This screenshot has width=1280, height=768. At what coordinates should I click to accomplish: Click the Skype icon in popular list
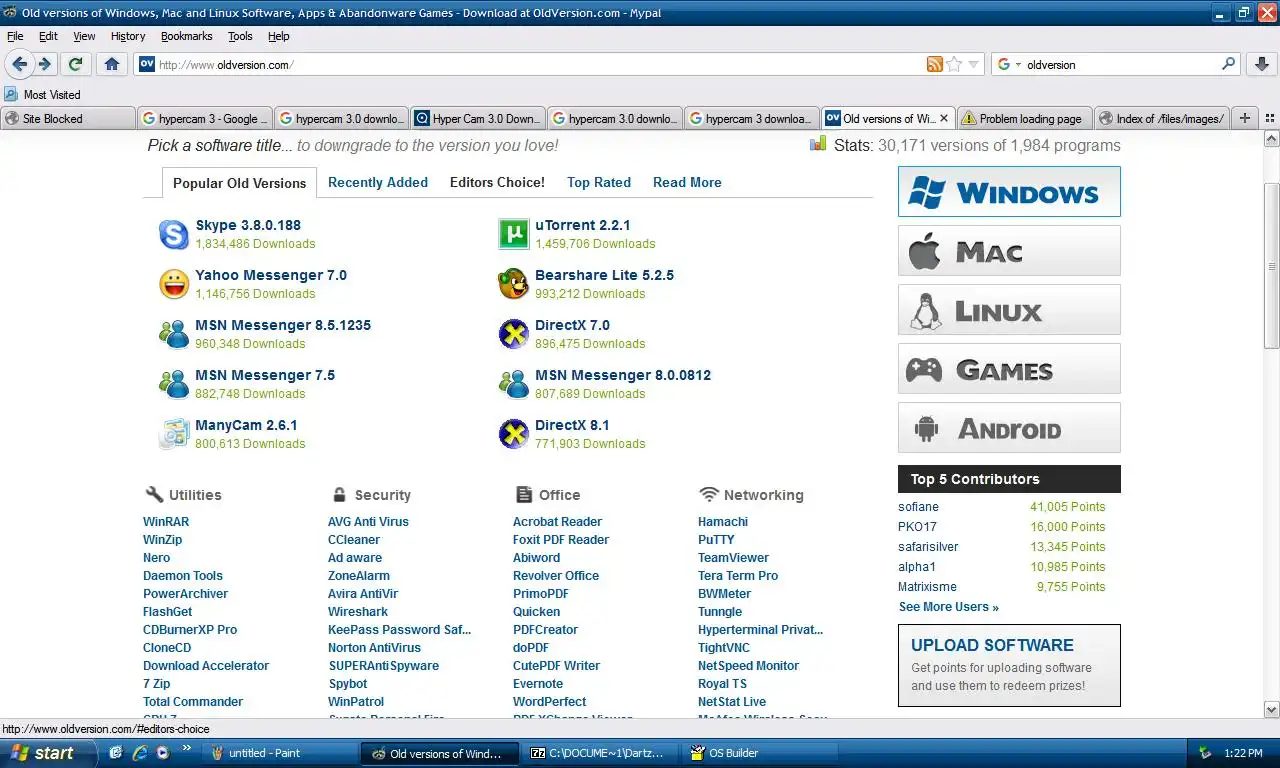[174, 234]
